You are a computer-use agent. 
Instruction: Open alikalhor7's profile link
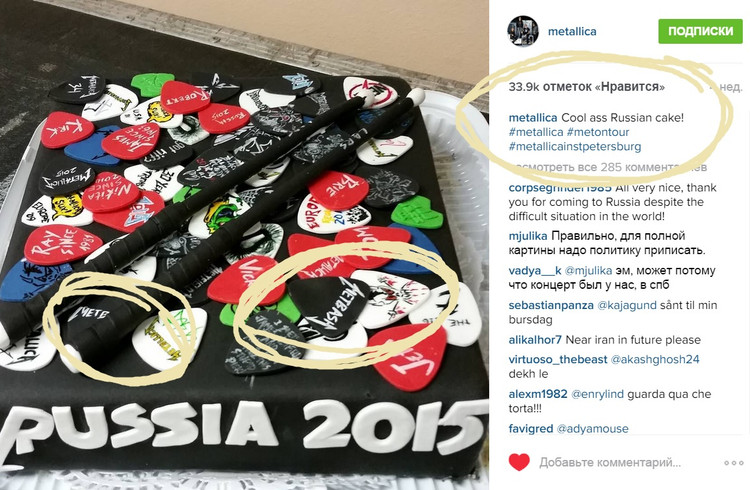coord(535,340)
